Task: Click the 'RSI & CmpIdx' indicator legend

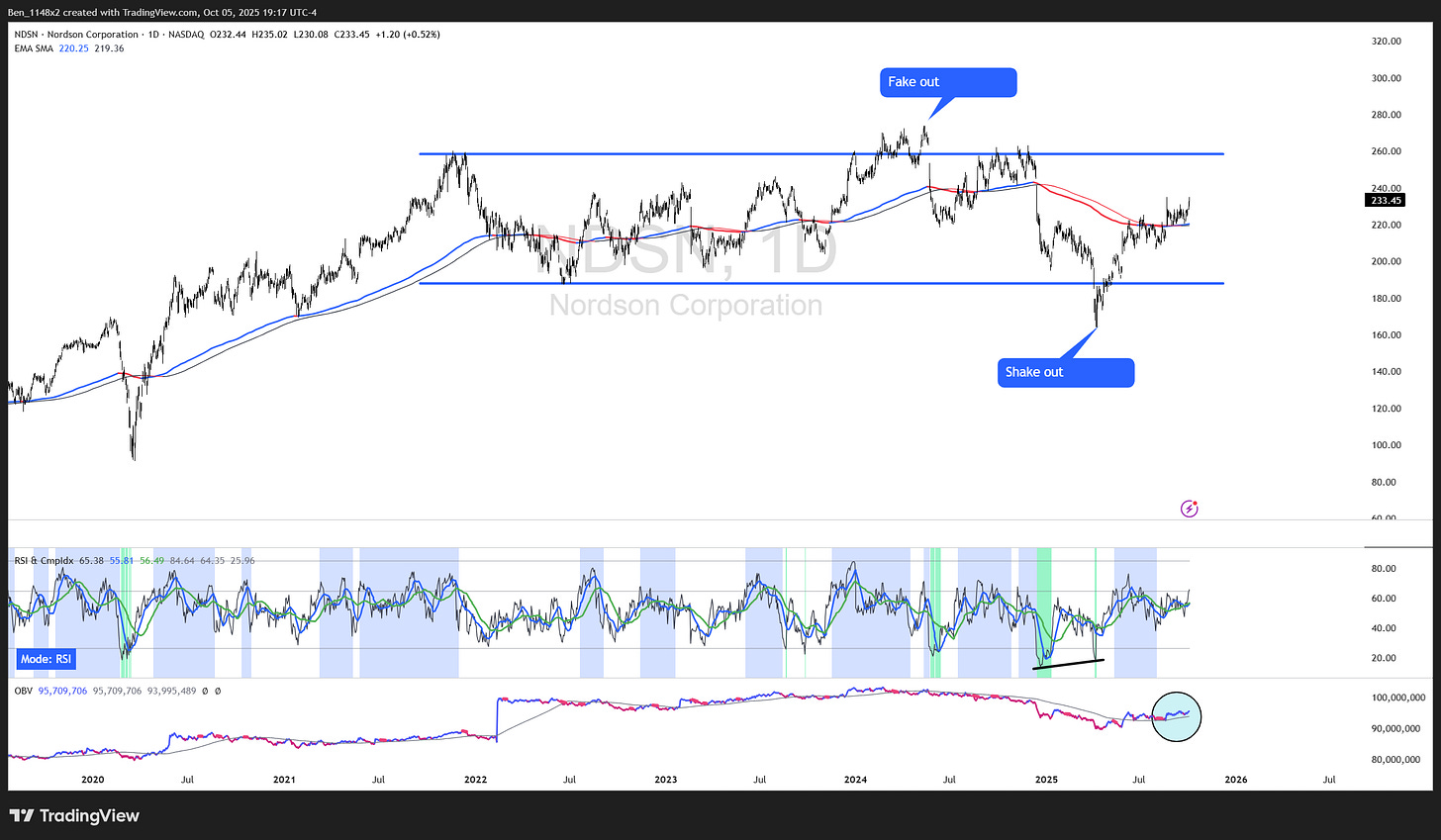Action: coord(44,561)
